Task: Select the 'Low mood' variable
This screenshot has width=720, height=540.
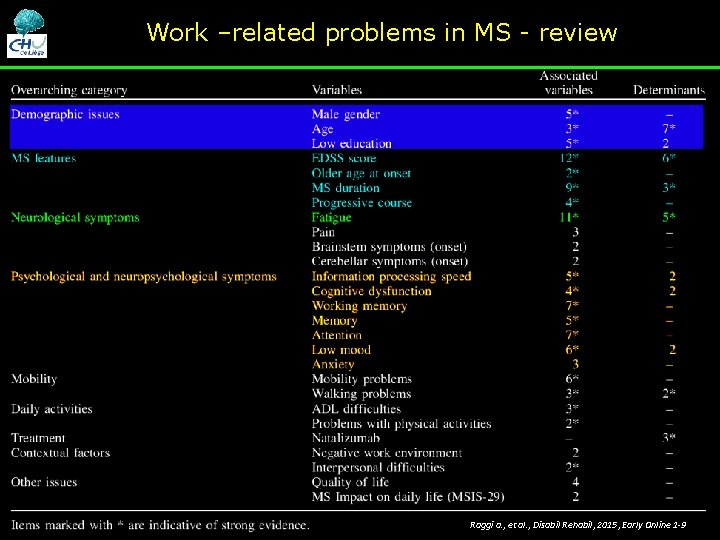Action: tap(341, 350)
